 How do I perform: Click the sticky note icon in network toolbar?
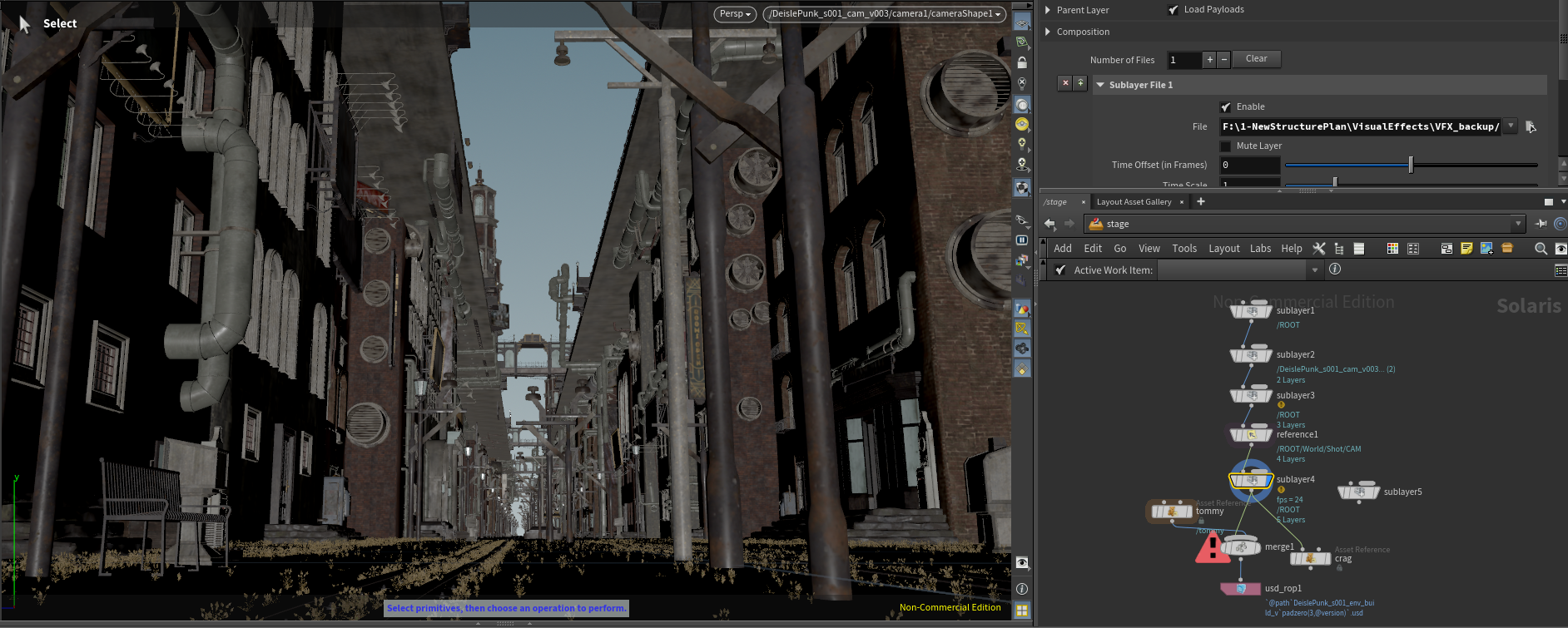click(1466, 249)
